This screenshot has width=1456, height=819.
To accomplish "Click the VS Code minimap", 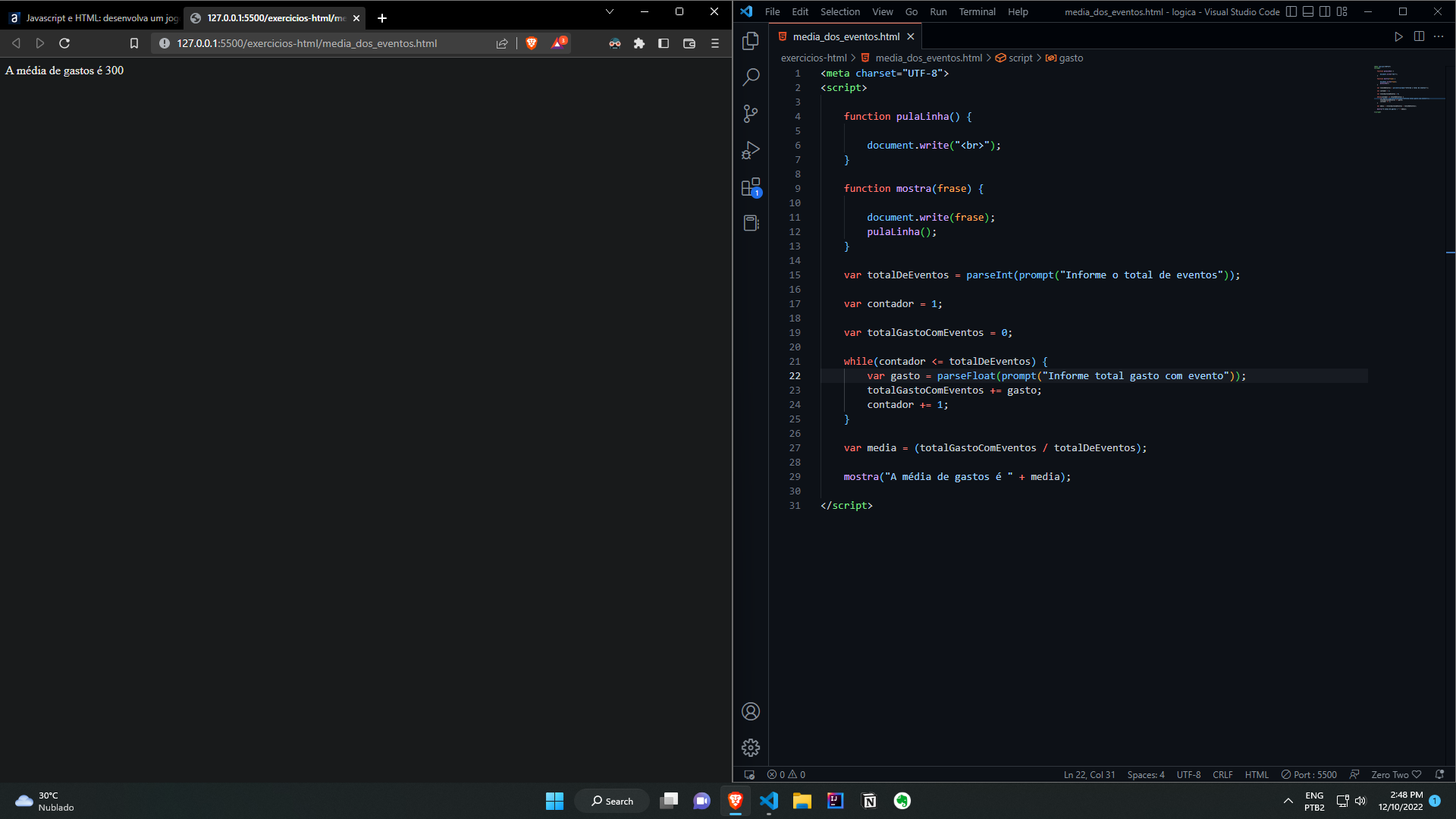I will click(x=1410, y=89).
